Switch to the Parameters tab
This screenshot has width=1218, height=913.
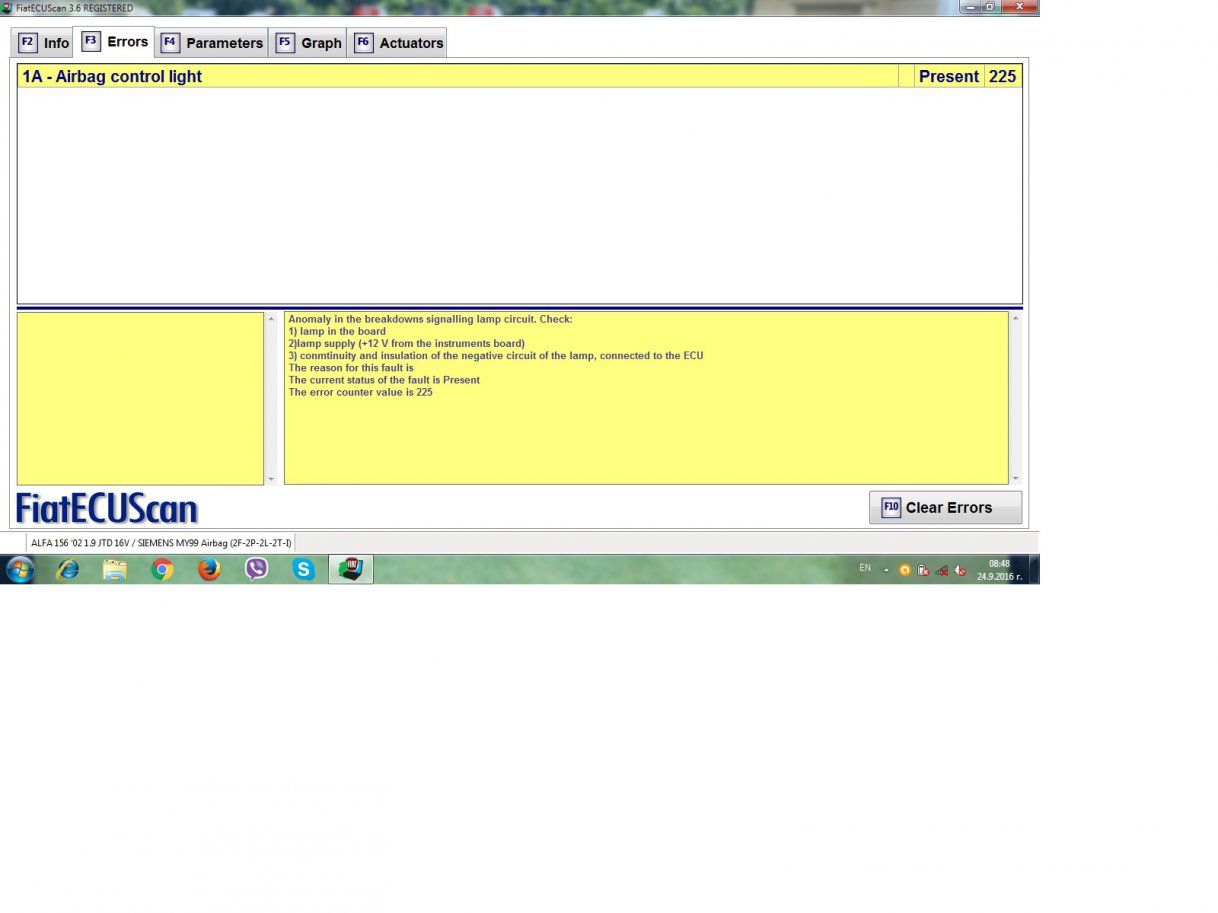[212, 43]
